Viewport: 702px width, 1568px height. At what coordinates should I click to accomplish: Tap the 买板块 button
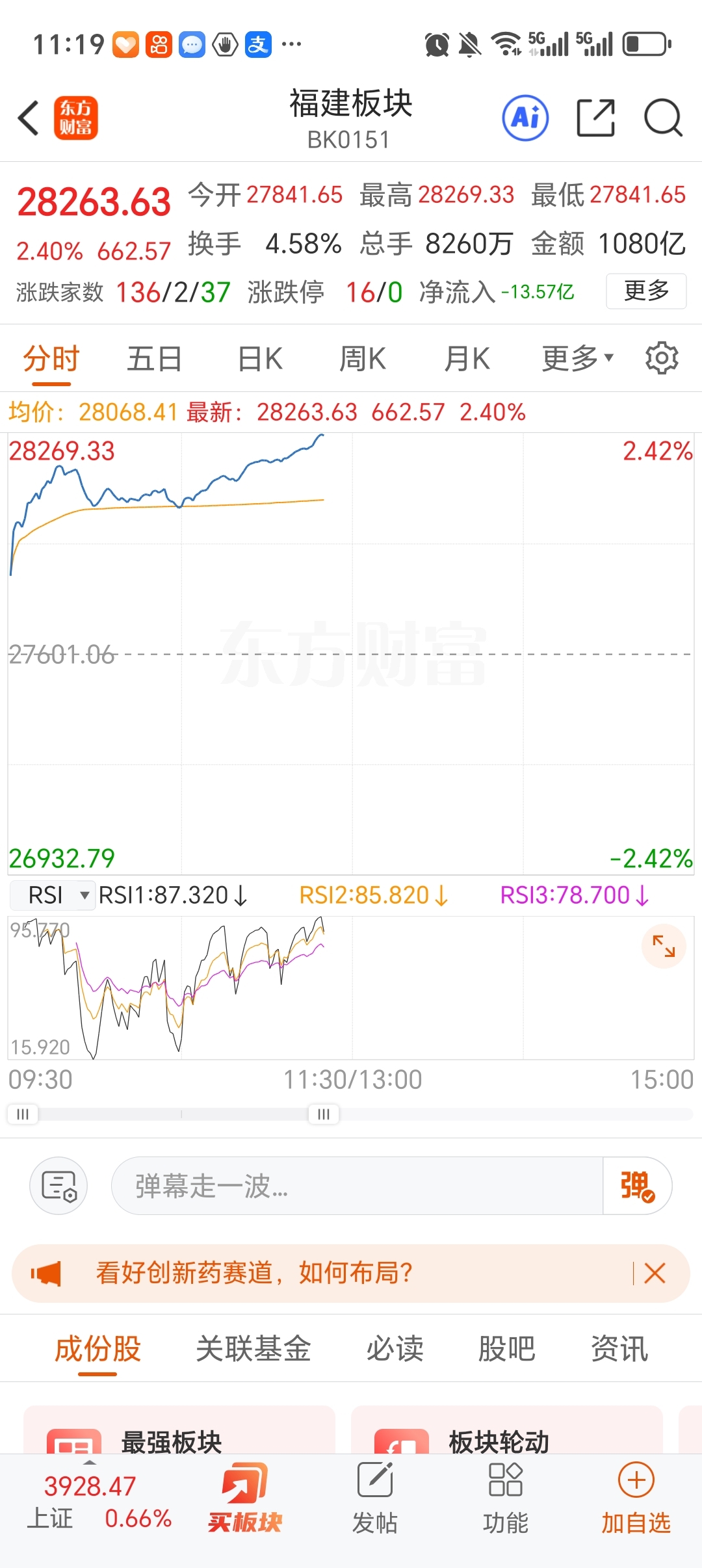(245, 1493)
